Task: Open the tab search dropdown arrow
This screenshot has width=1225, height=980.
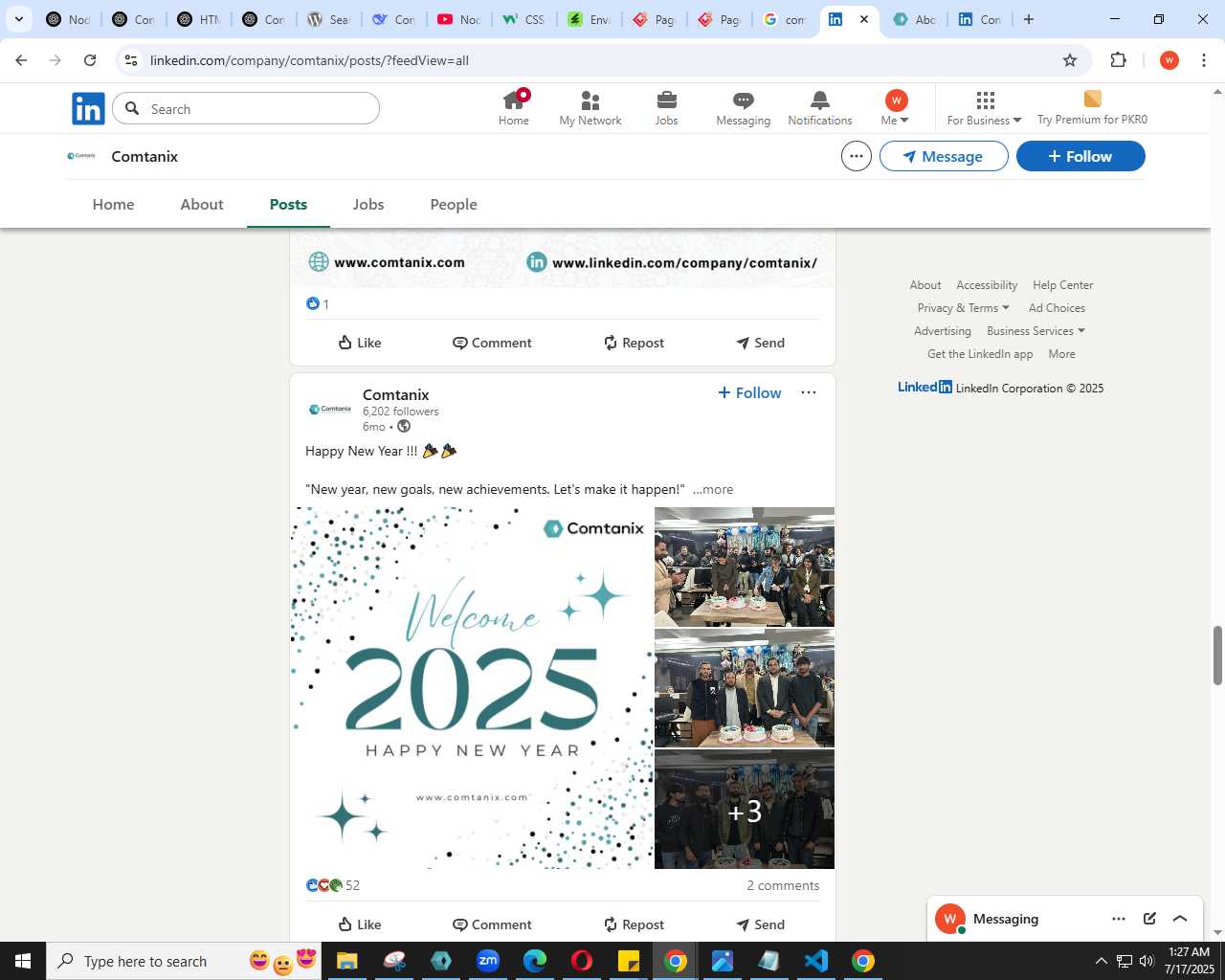Action: (18, 19)
